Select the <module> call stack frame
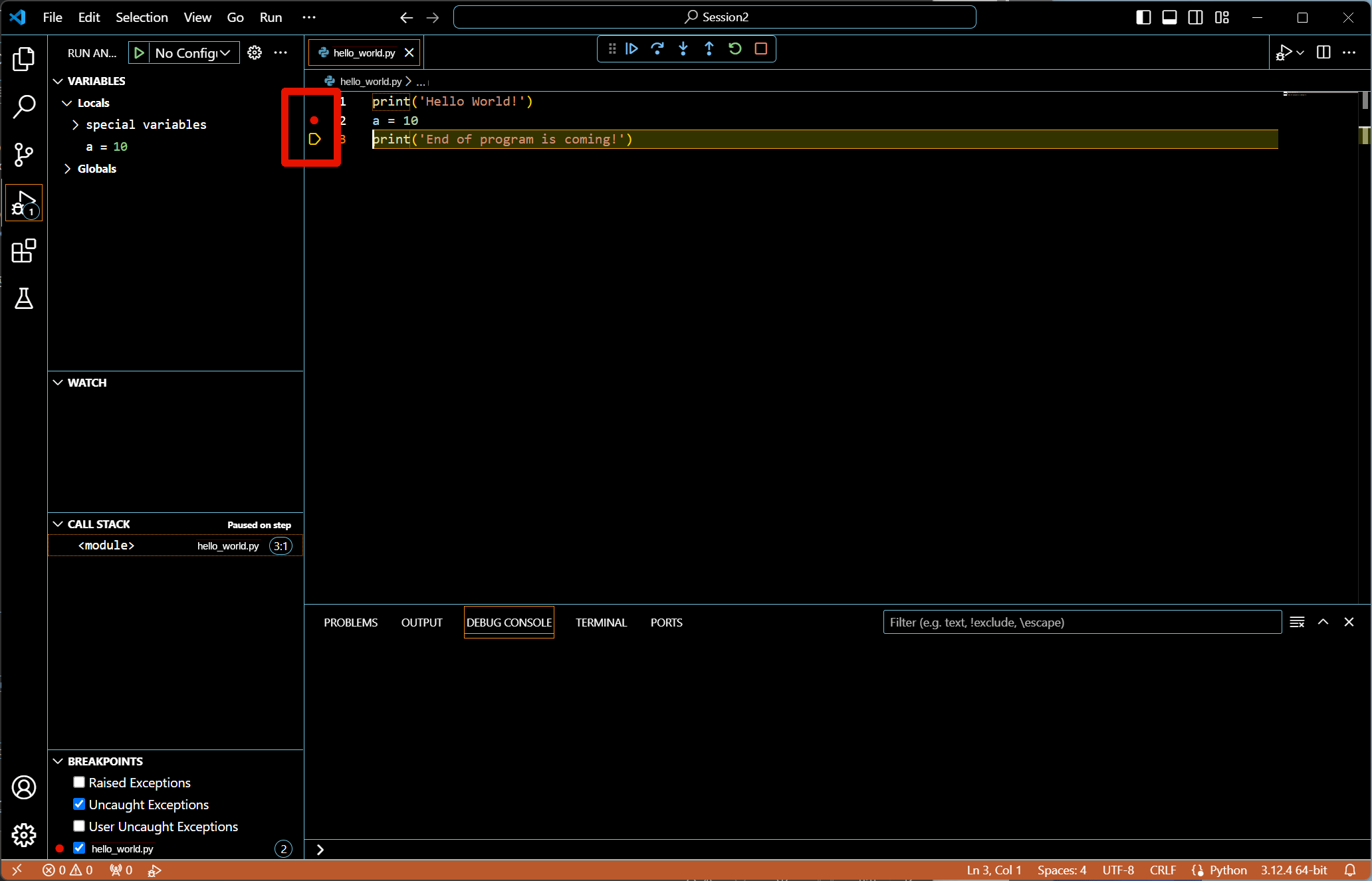 (106, 545)
